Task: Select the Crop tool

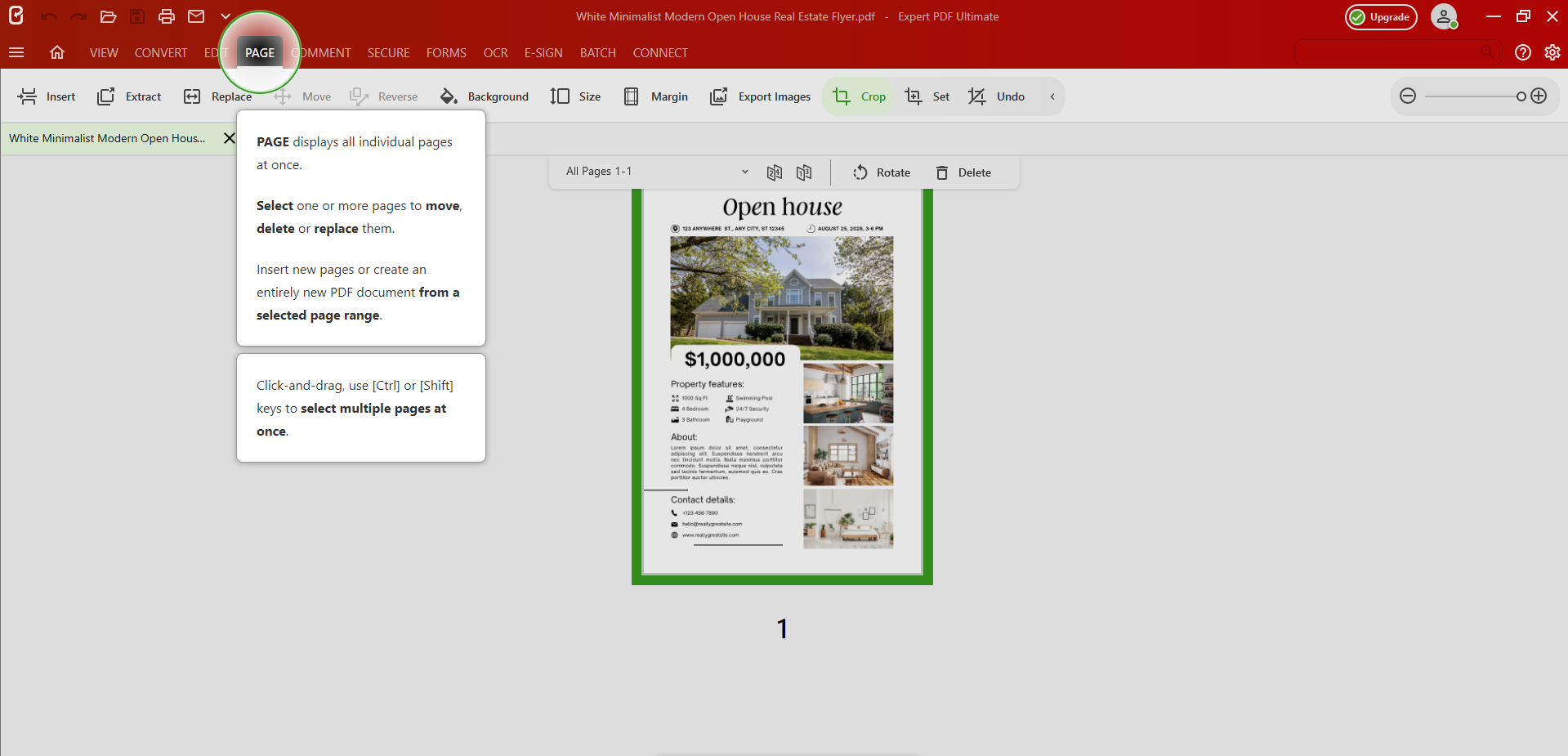Action: [x=858, y=96]
